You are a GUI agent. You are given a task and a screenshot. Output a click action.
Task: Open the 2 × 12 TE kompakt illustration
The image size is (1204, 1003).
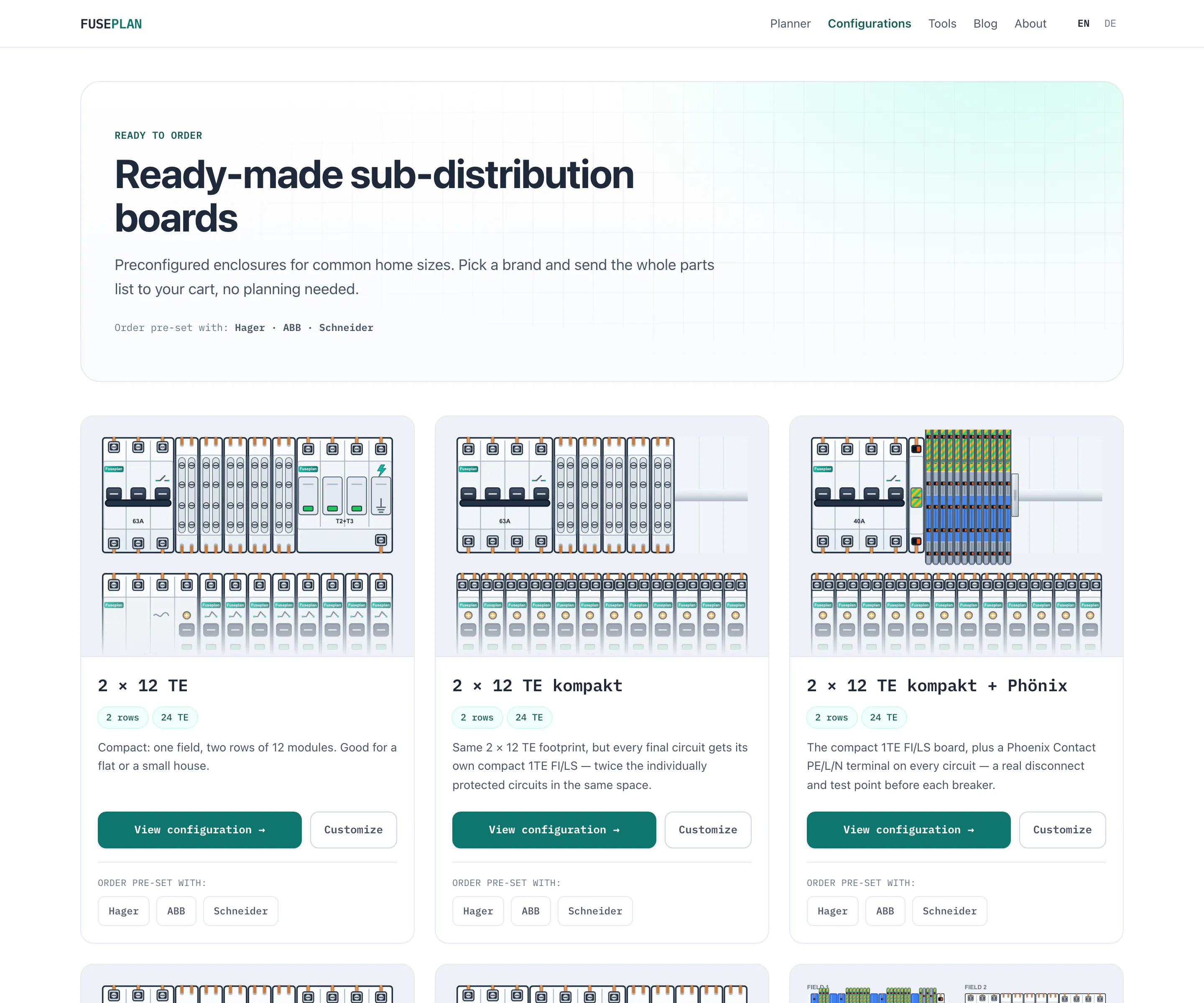[x=602, y=537]
